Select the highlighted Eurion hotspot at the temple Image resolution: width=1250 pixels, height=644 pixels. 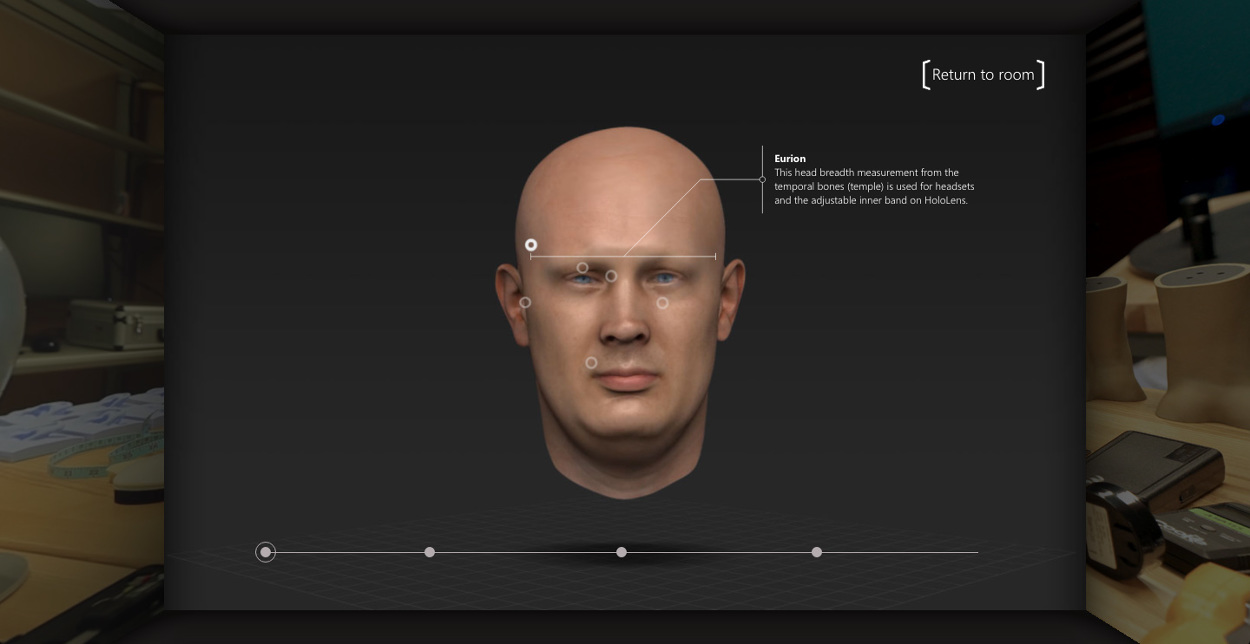click(x=531, y=245)
